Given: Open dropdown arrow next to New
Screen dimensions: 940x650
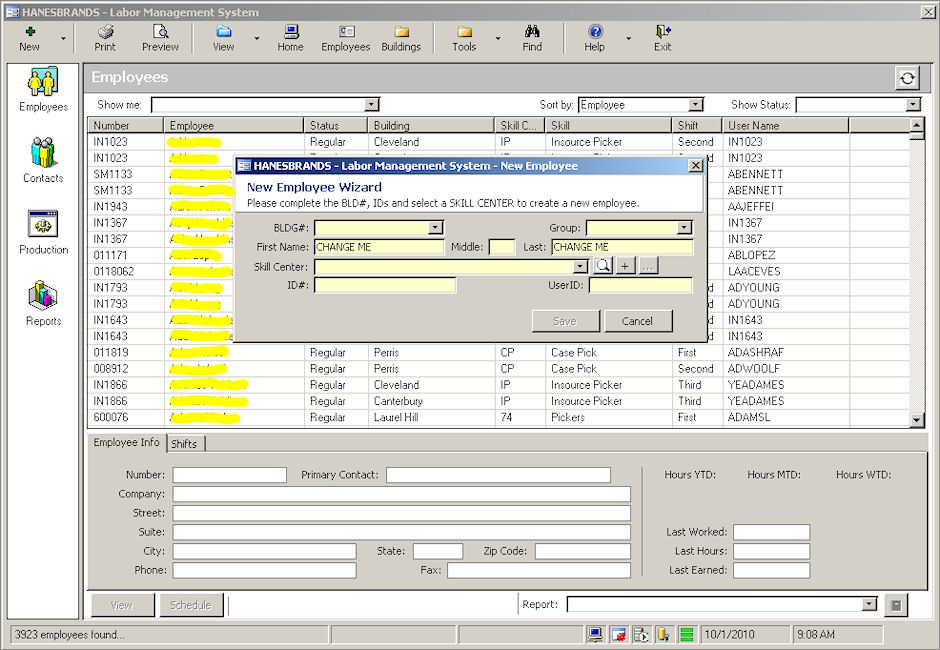Looking at the screenshot, I should pyautogui.click(x=64, y=38).
